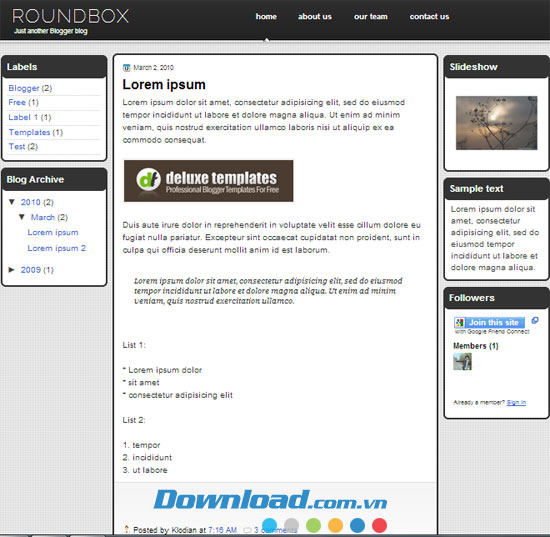Select the green color circle
Screen dimensions: 550x537
[x=313, y=525]
